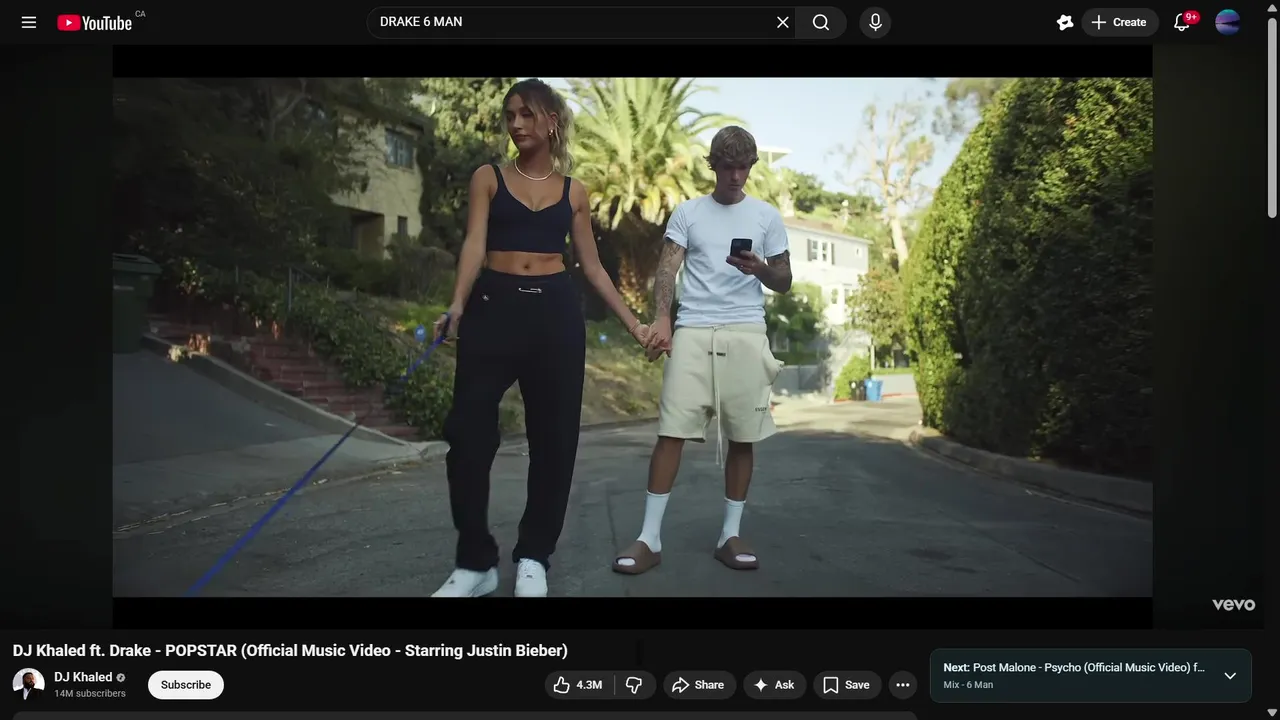
Task: Go to YouTube home via logo
Action: click(x=95, y=22)
